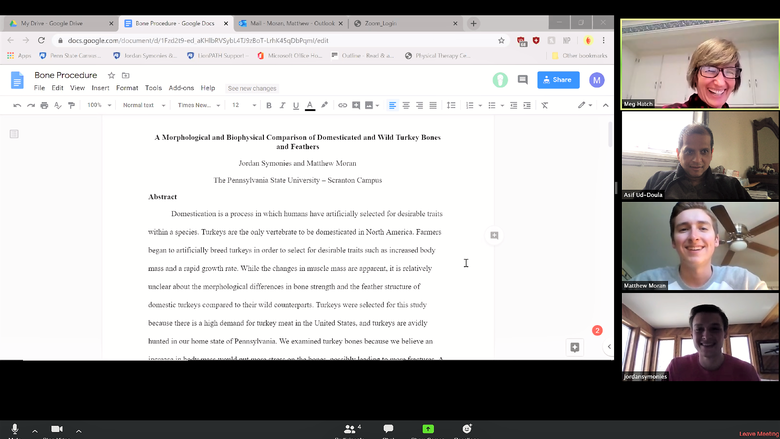Open line spacing options
The image size is (780, 439).
(x=451, y=105)
